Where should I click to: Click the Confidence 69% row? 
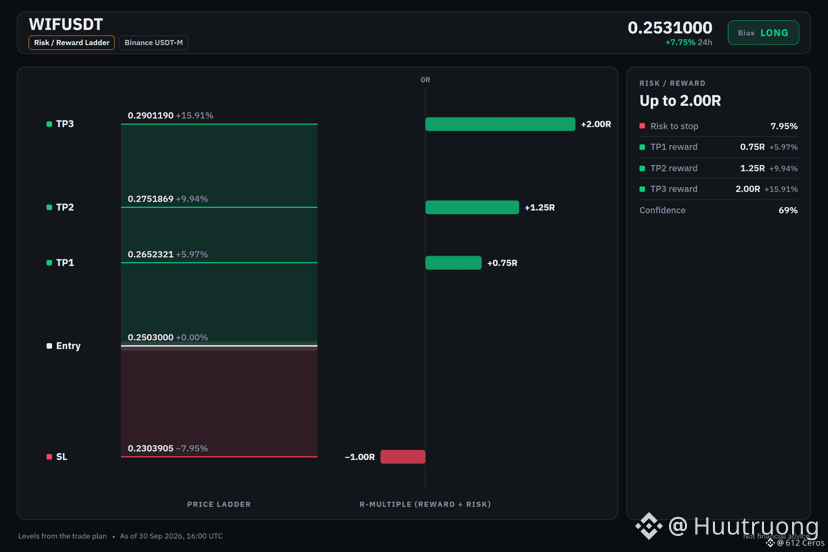pos(718,210)
